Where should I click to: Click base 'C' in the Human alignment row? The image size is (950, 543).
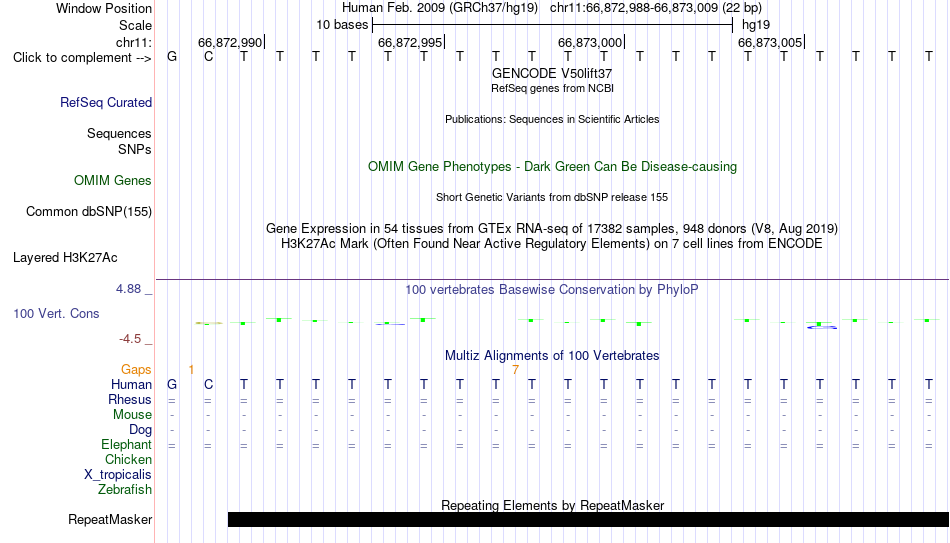[208, 384]
